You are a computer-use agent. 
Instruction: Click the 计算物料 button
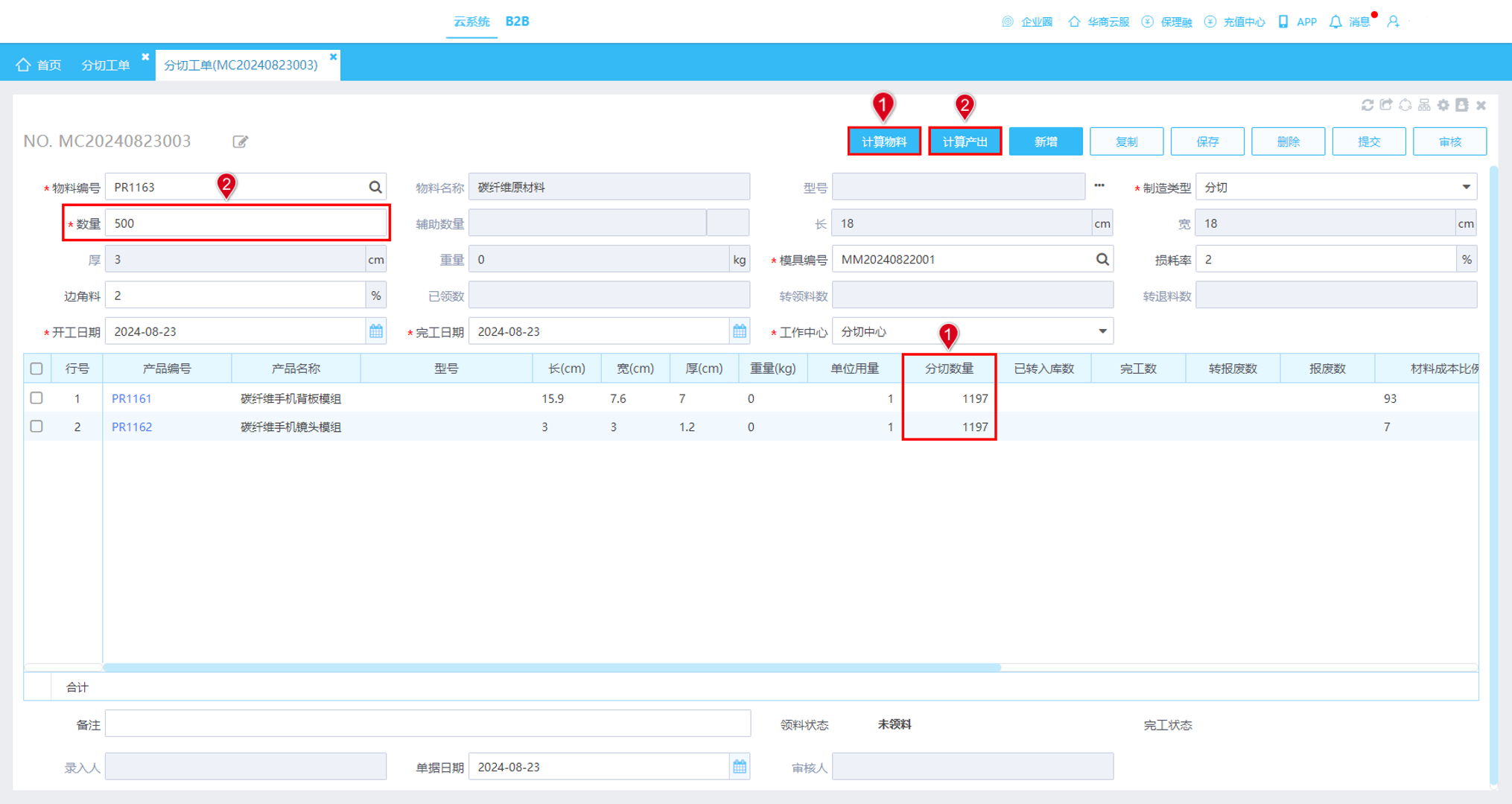tap(884, 141)
